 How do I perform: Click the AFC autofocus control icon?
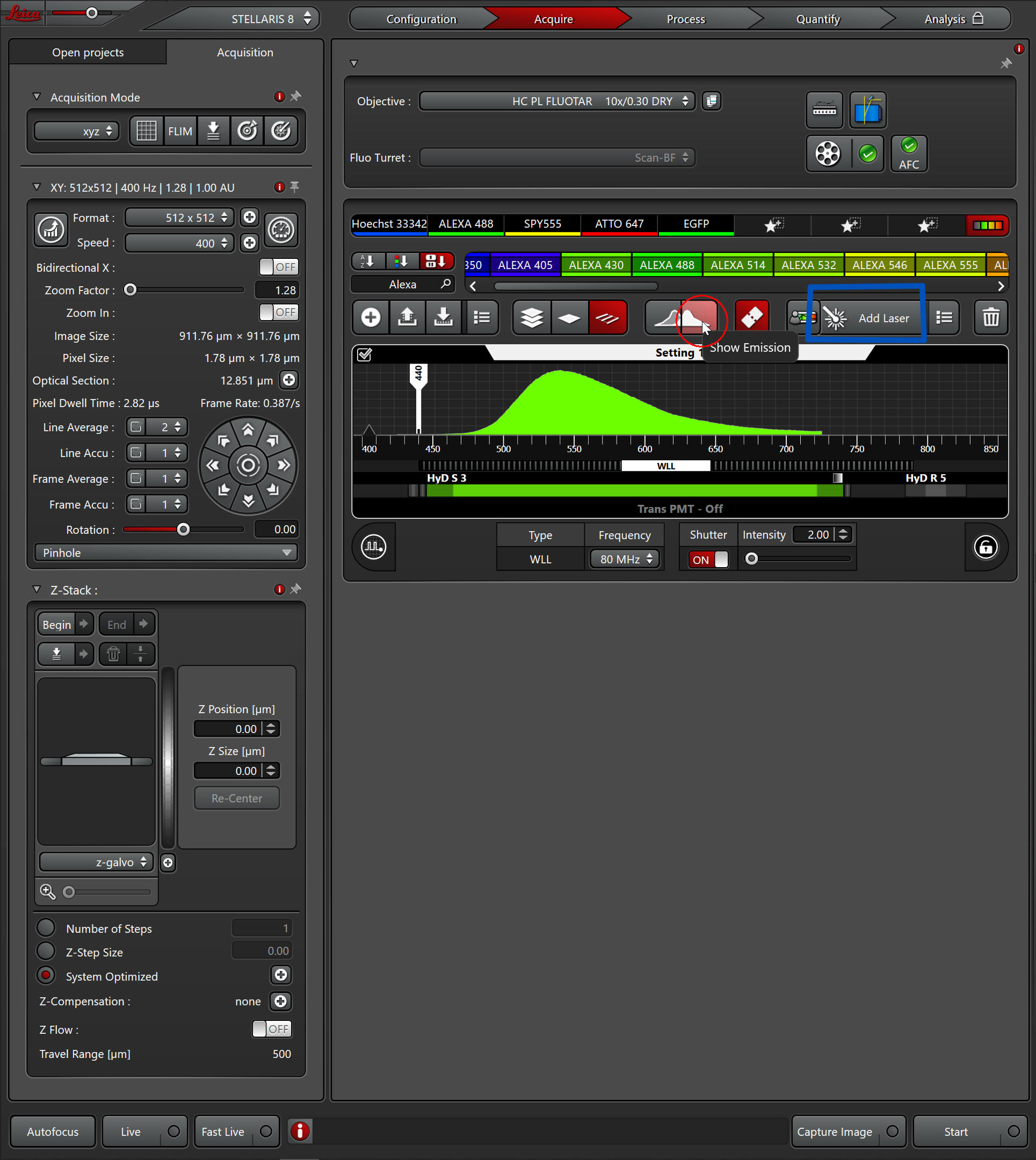point(909,154)
